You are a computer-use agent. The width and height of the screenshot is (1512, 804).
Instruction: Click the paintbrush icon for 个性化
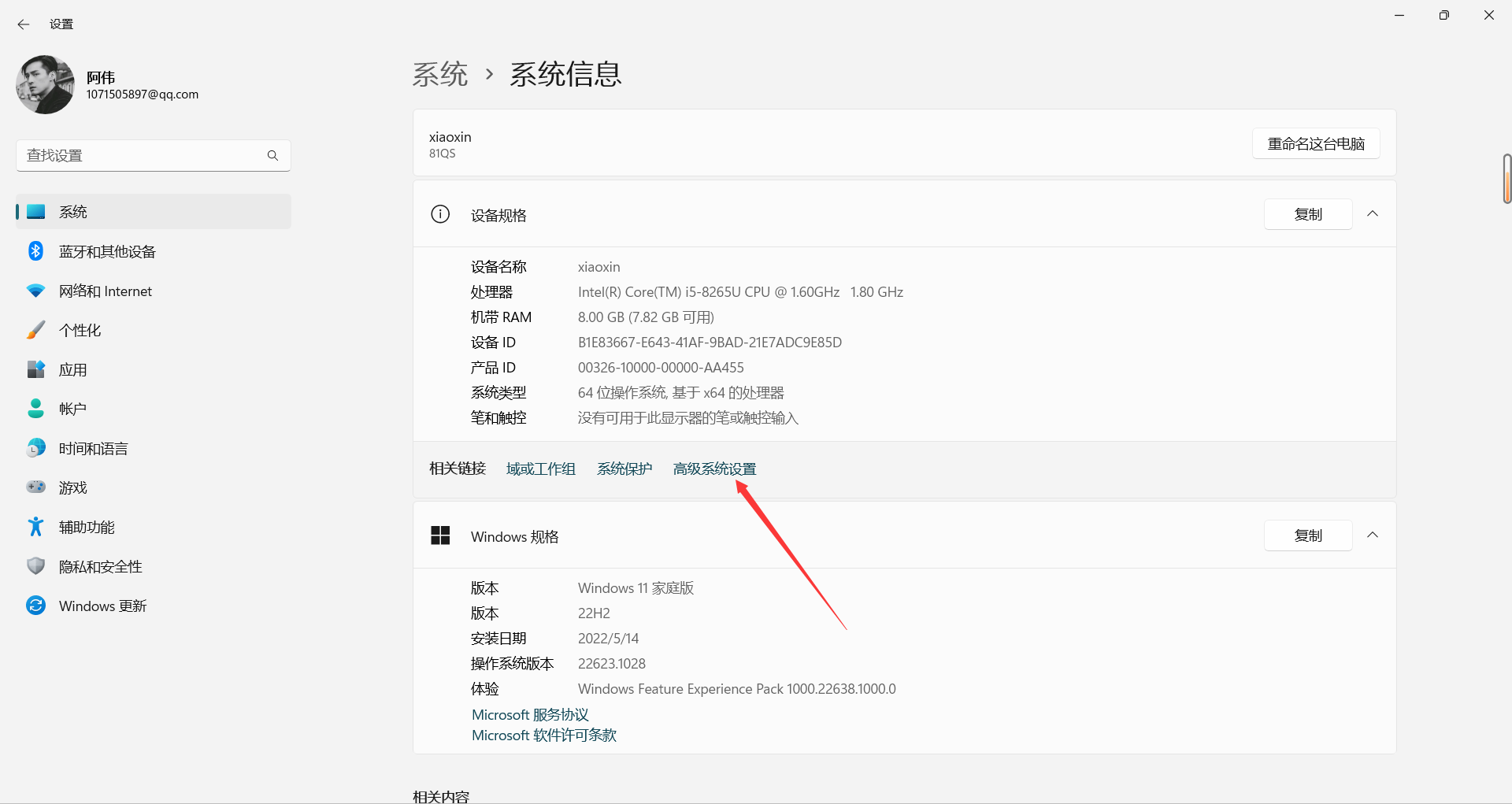(x=36, y=330)
